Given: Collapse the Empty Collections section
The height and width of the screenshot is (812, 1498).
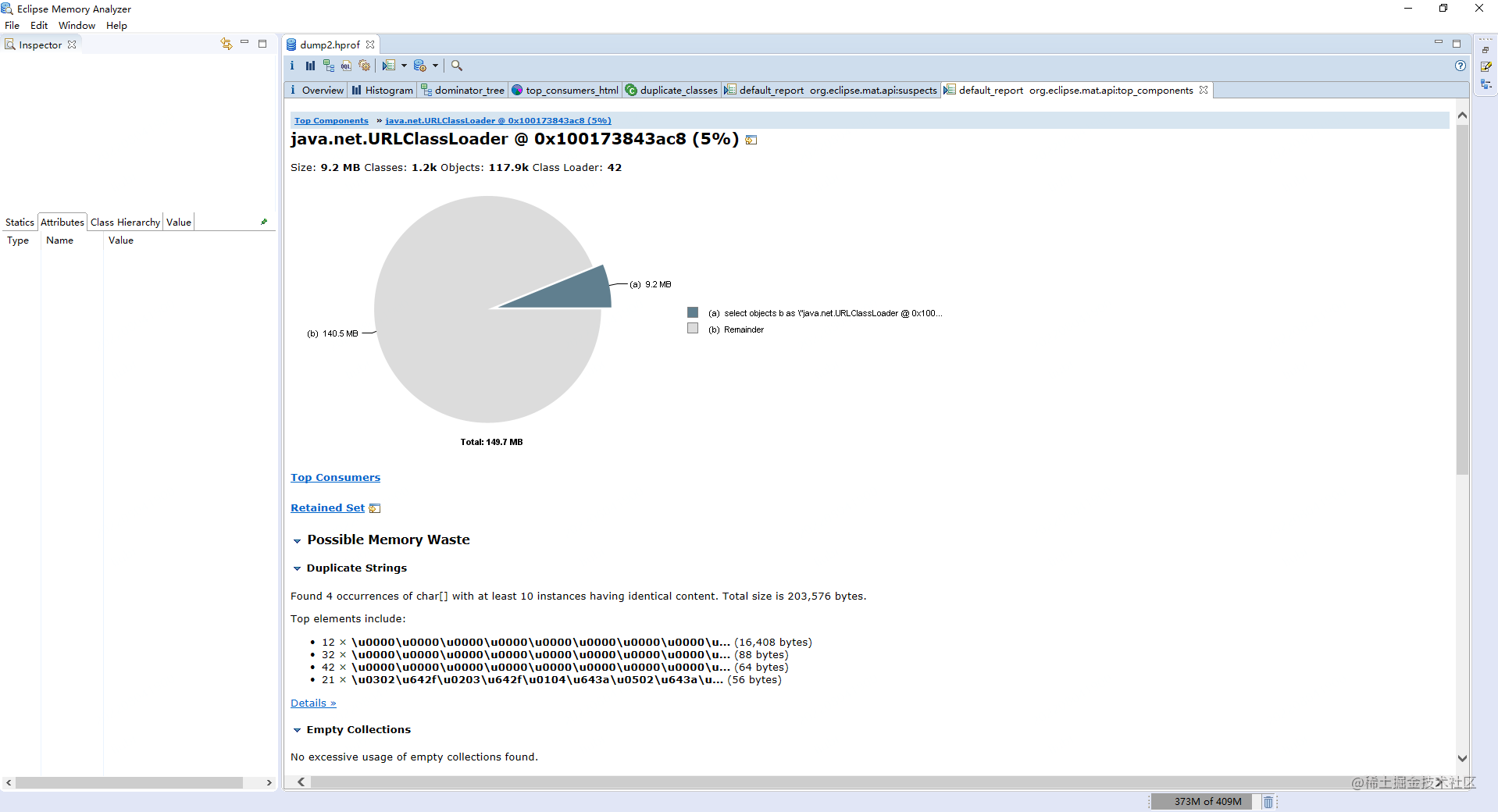Looking at the screenshot, I should pyautogui.click(x=297, y=730).
